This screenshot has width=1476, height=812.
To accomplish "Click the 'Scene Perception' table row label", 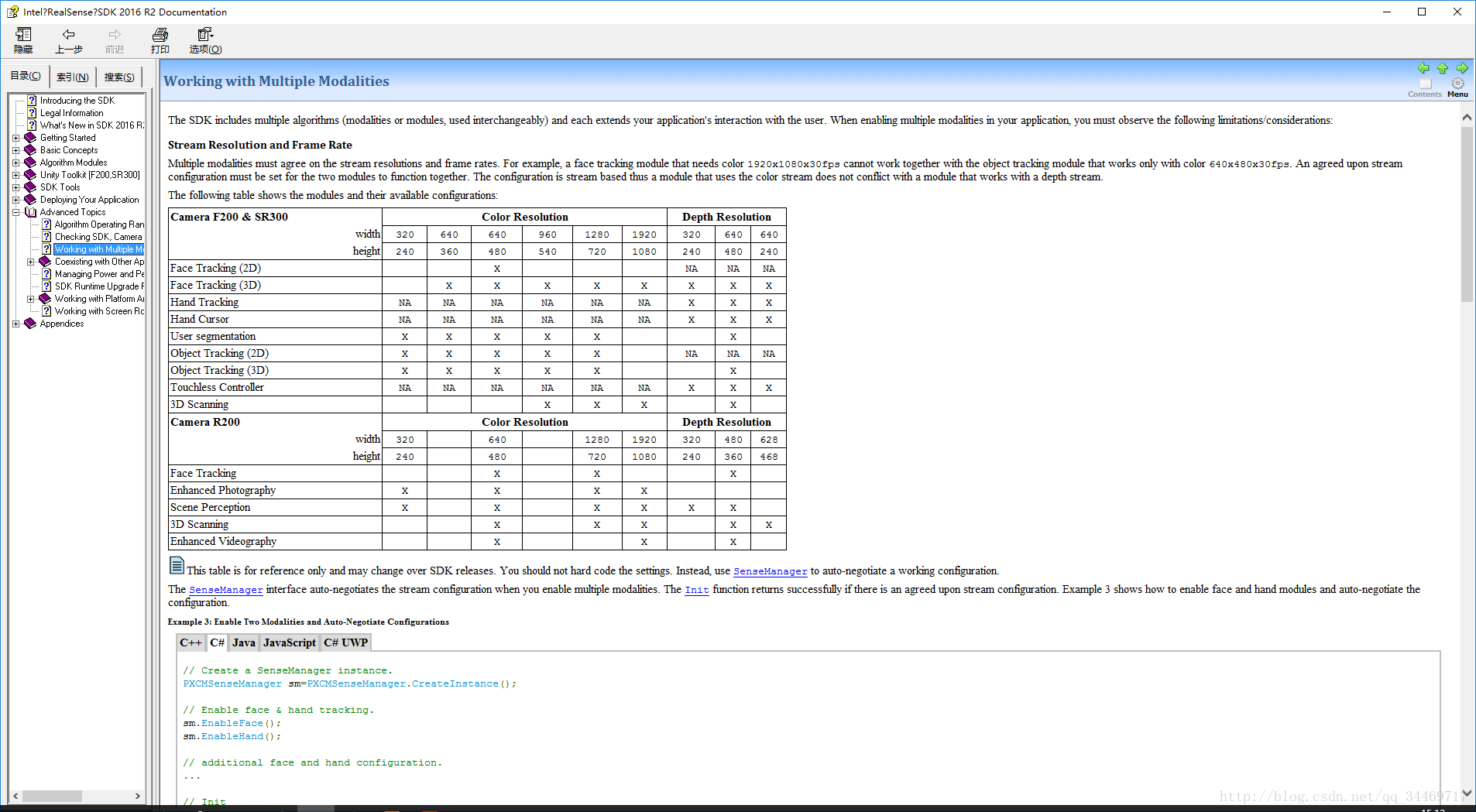I will click(x=211, y=507).
